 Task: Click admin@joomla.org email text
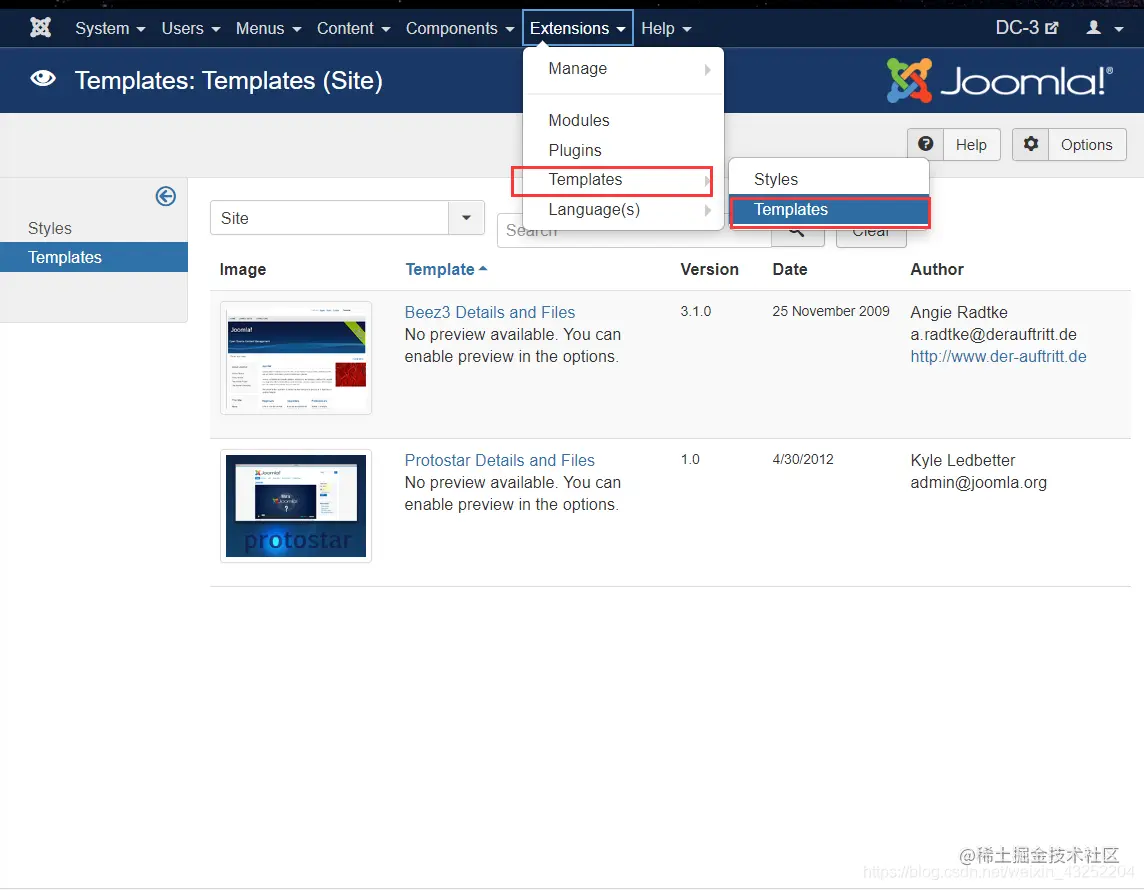978,482
